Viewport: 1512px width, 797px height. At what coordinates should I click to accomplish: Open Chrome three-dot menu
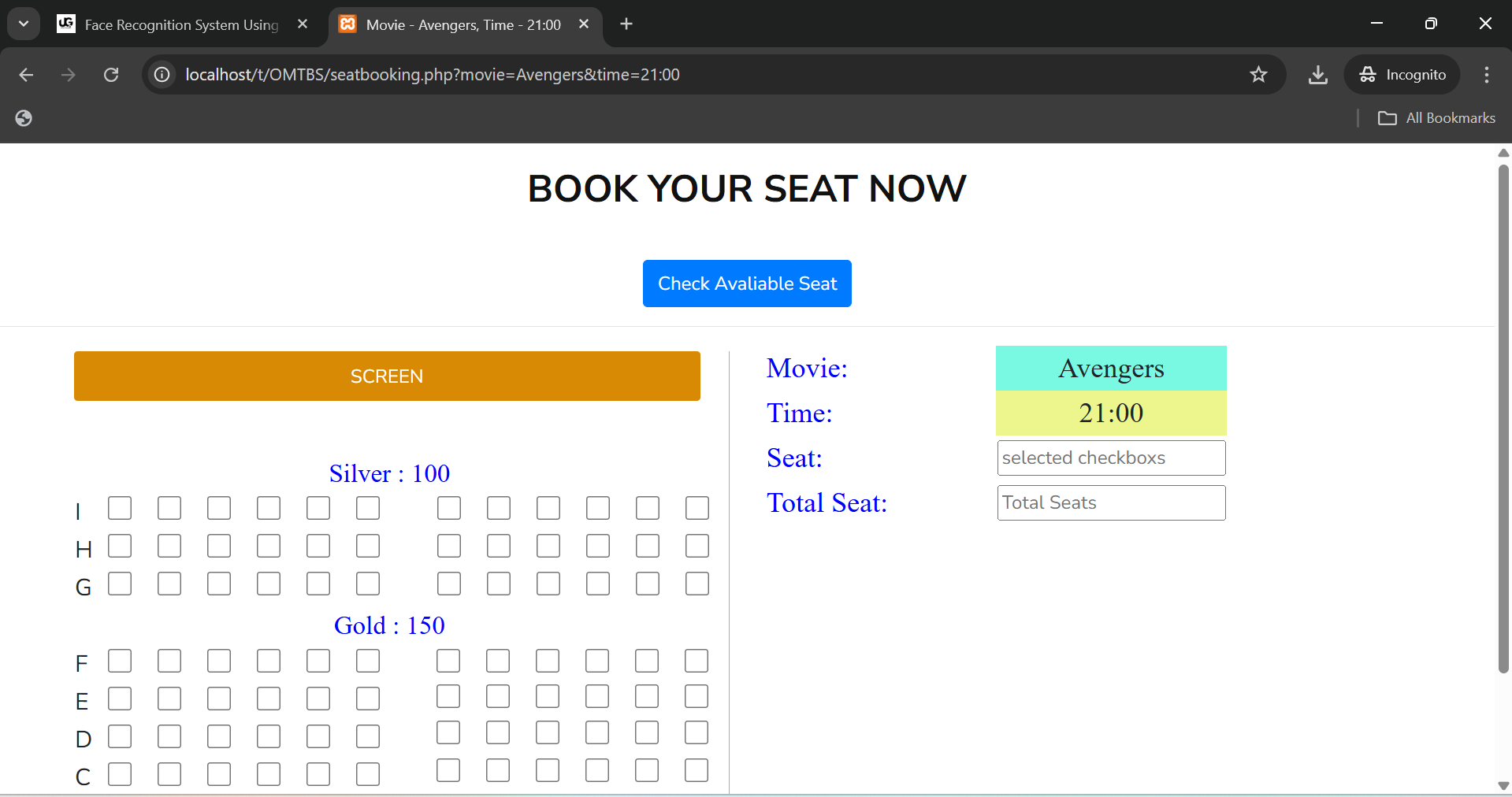pyautogui.click(x=1487, y=75)
